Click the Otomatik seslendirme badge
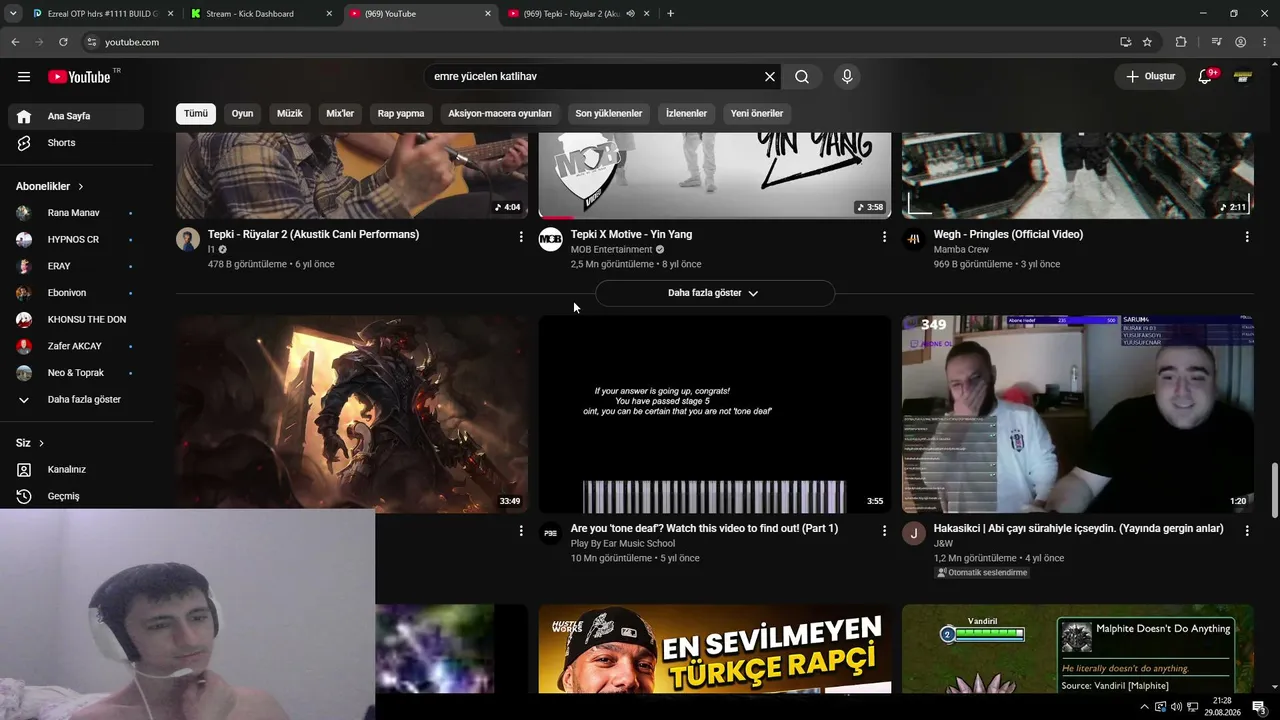This screenshot has width=1280, height=720. tap(982, 573)
